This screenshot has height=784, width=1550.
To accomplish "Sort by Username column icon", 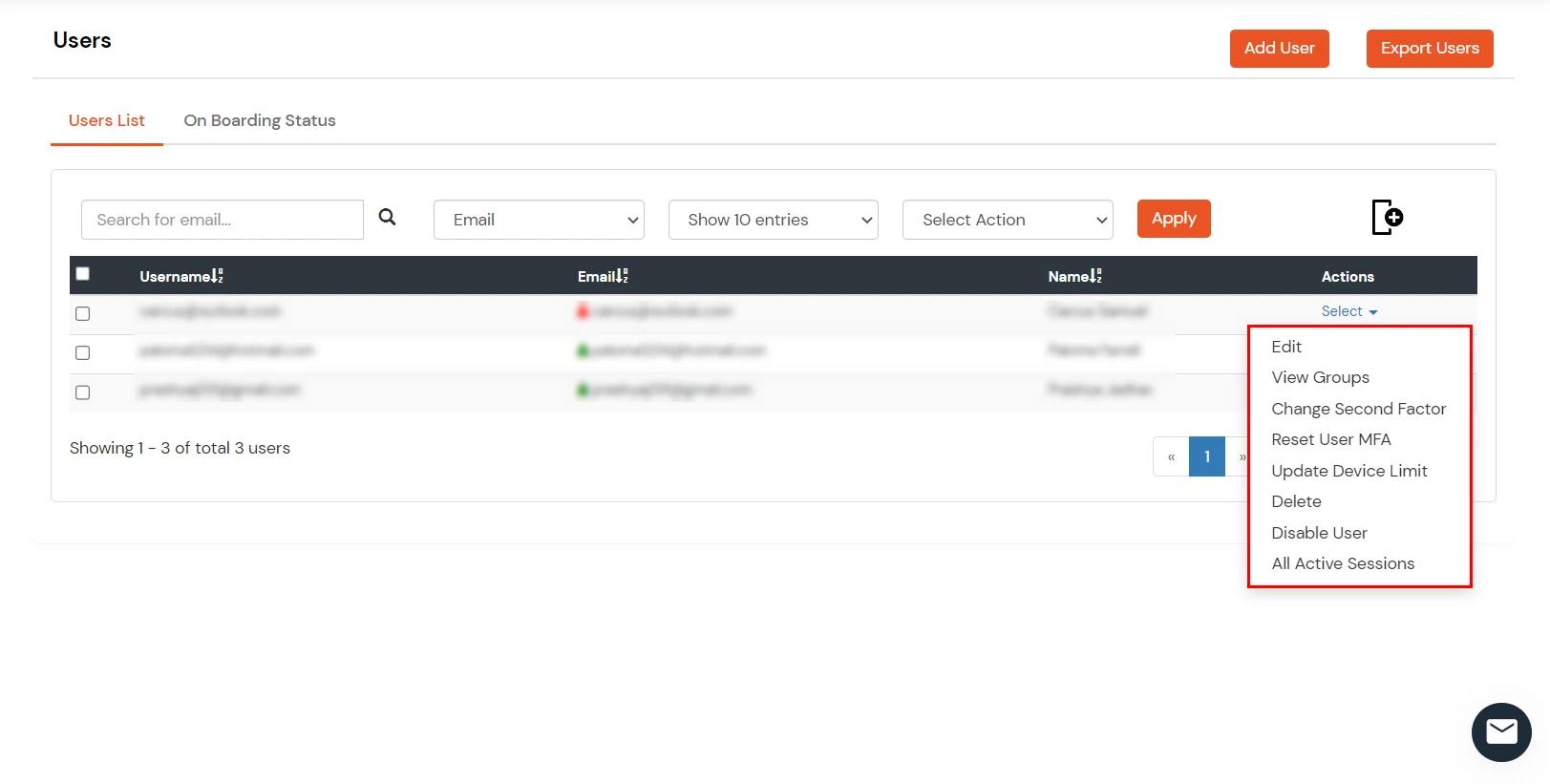I will coord(218,276).
